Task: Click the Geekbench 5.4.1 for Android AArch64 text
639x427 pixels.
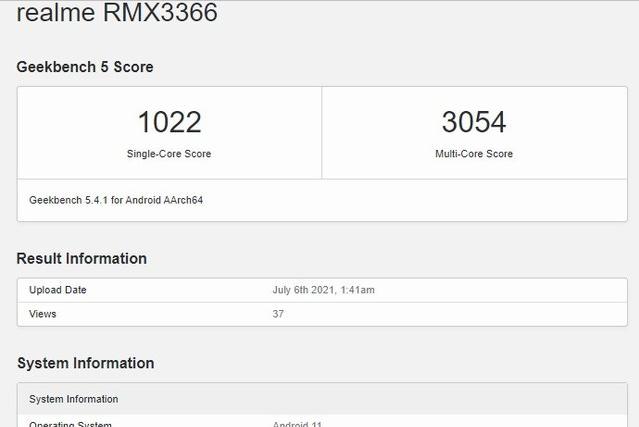Action: [116, 200]
